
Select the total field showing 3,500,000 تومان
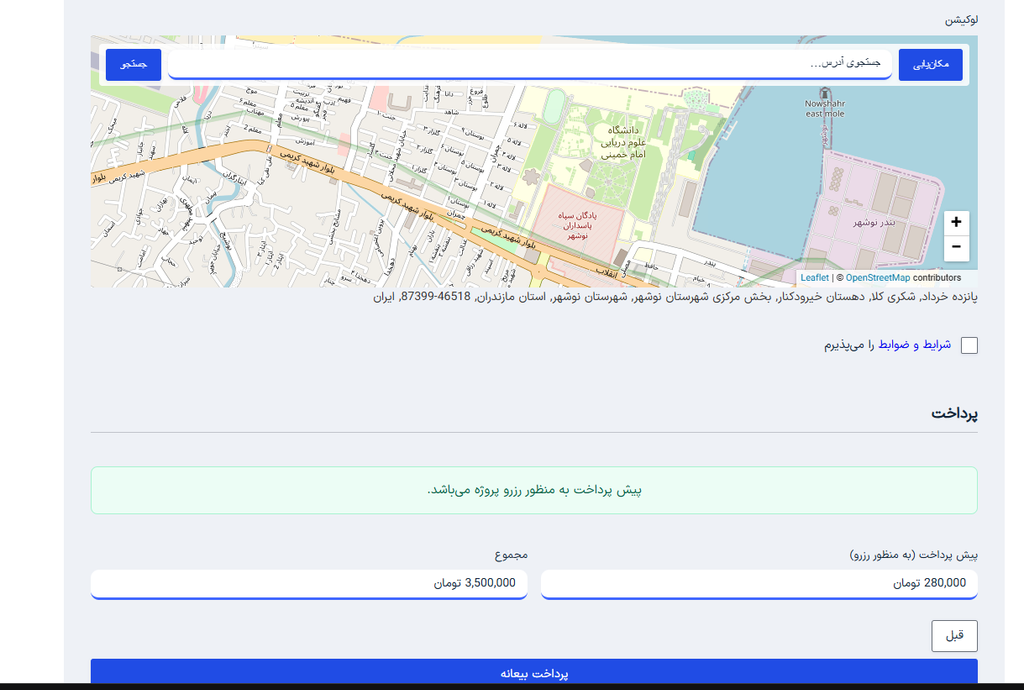(x=309, y=584)
